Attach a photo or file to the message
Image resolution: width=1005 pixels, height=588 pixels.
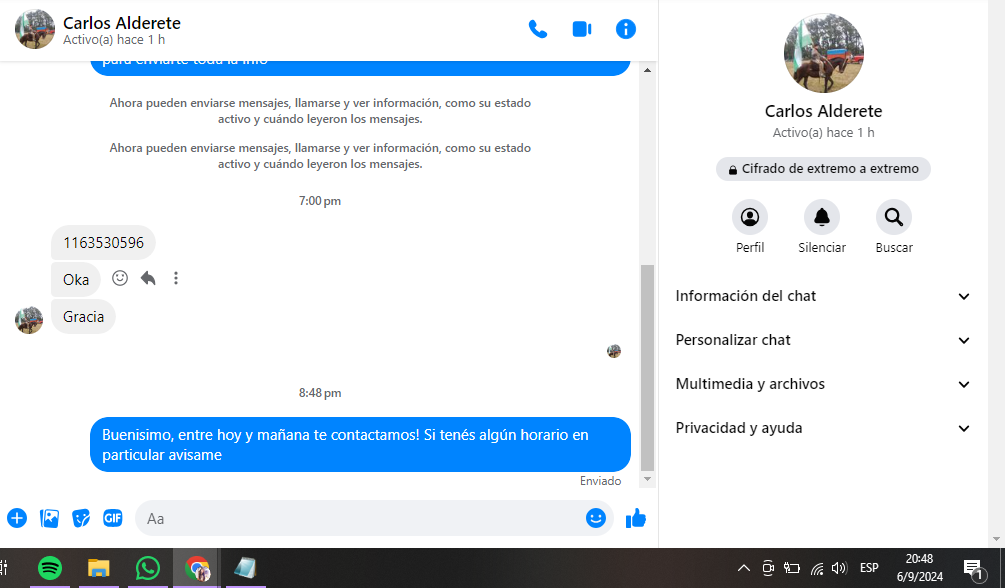coord(49,518)
